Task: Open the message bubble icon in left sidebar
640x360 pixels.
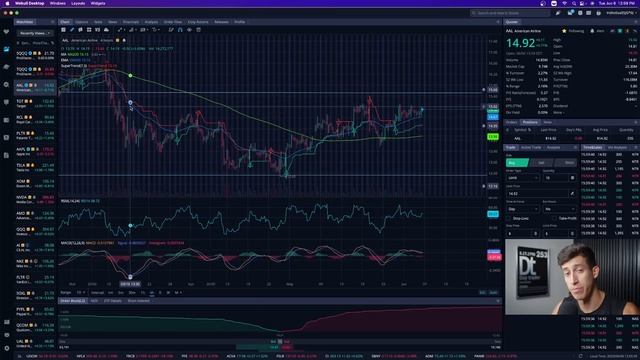Action: 6,102
